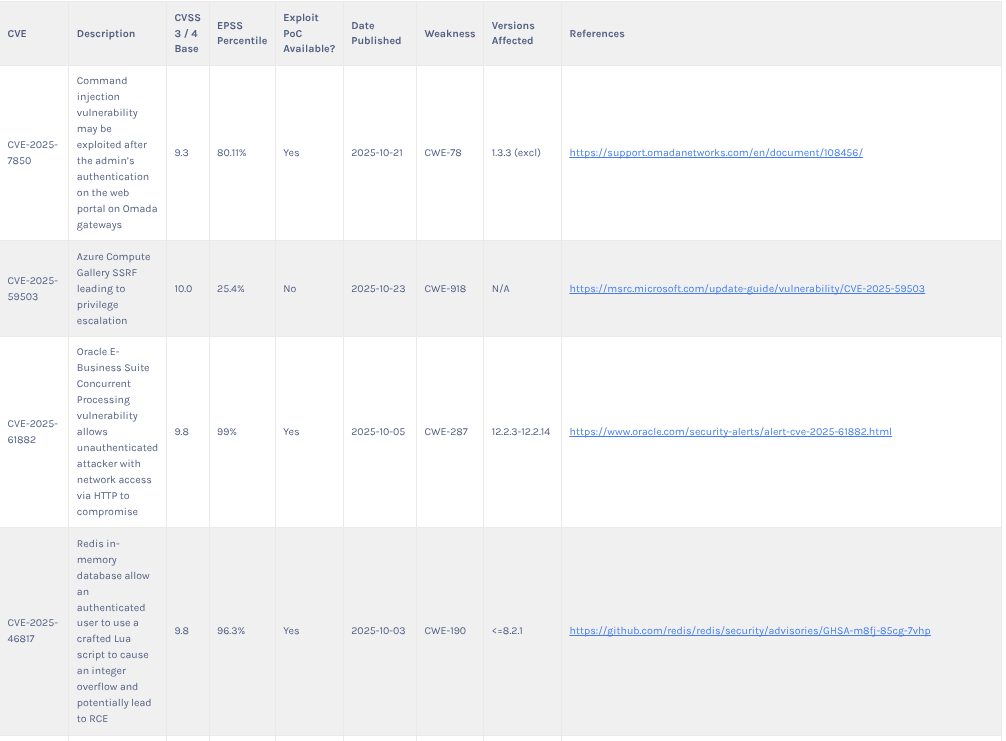Click the Weakness column header
Viewport: 1006px width, 741px height.
[449, 34]
